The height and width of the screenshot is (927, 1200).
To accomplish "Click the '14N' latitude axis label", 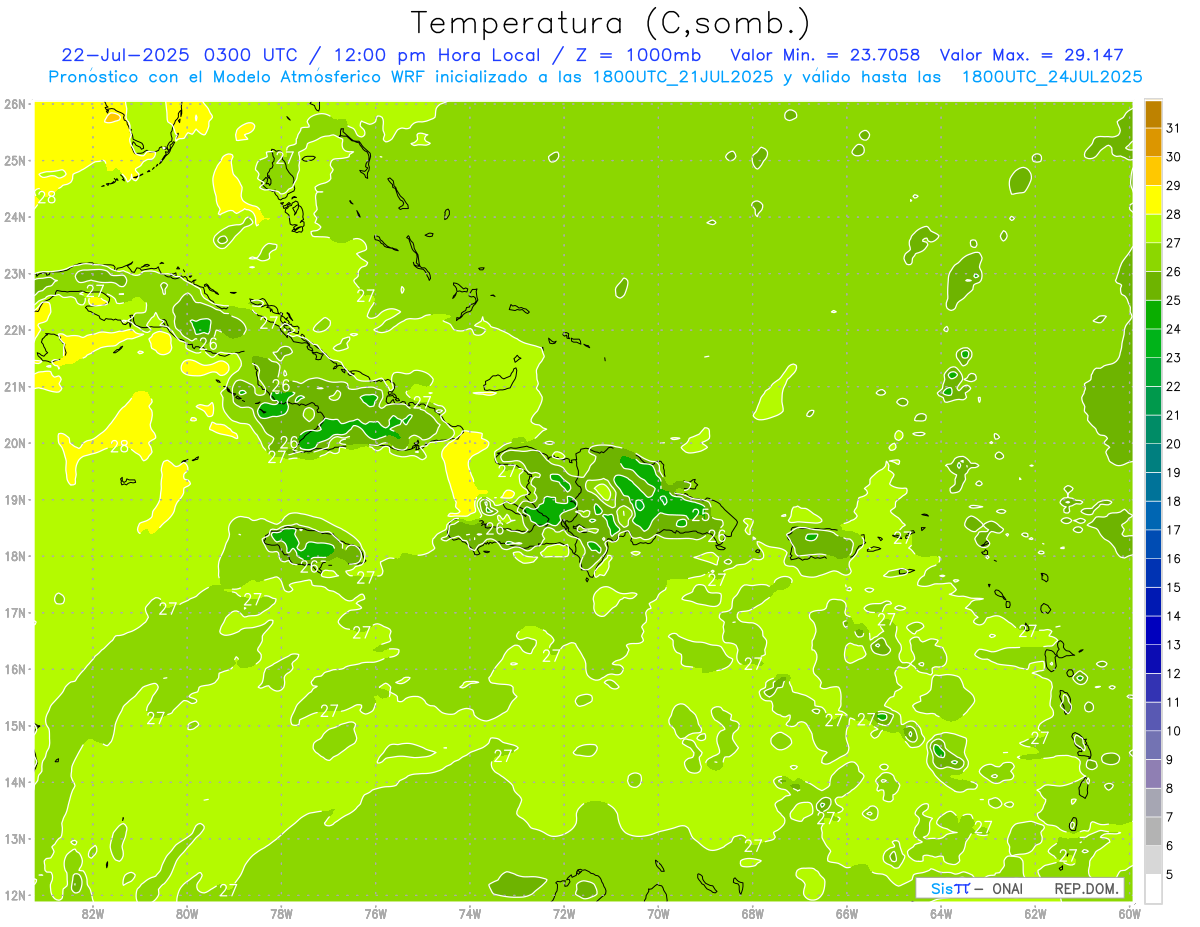I will pos(15,782).
